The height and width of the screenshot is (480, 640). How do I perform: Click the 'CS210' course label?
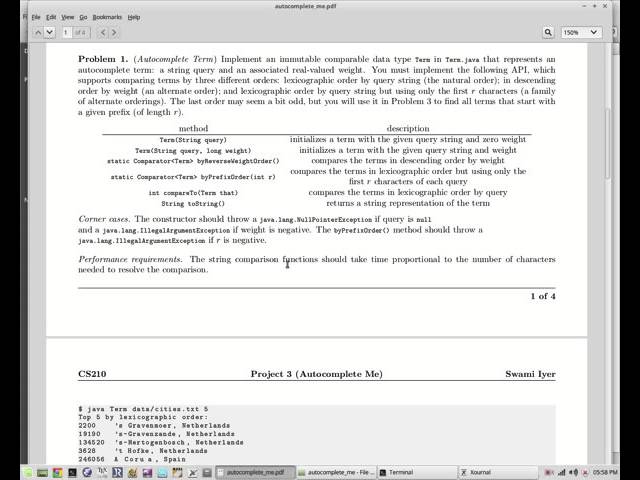pos(92,374)
